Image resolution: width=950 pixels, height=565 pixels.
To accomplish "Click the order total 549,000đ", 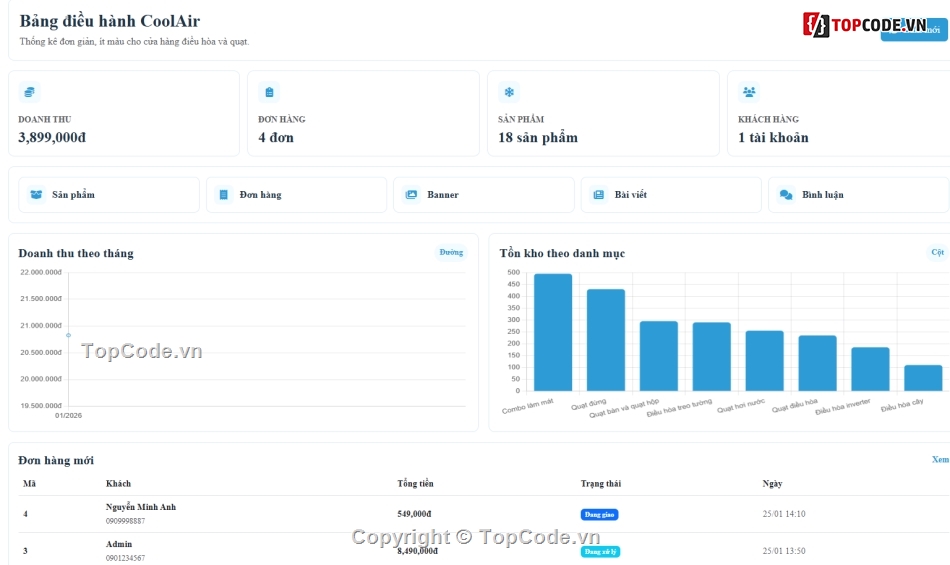I will [414, 514].
